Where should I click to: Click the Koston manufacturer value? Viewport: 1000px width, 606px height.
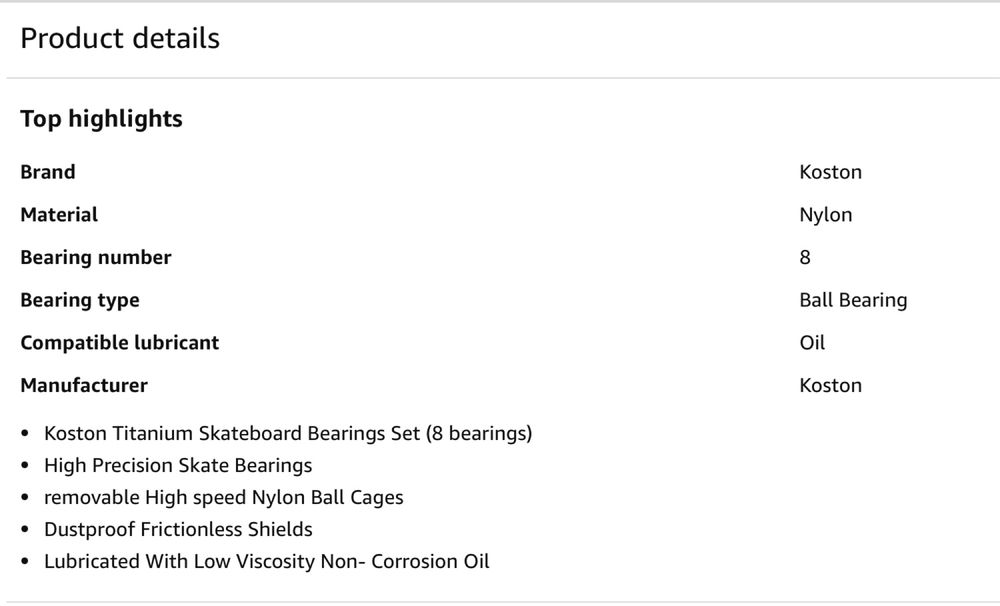coord(830,386)
